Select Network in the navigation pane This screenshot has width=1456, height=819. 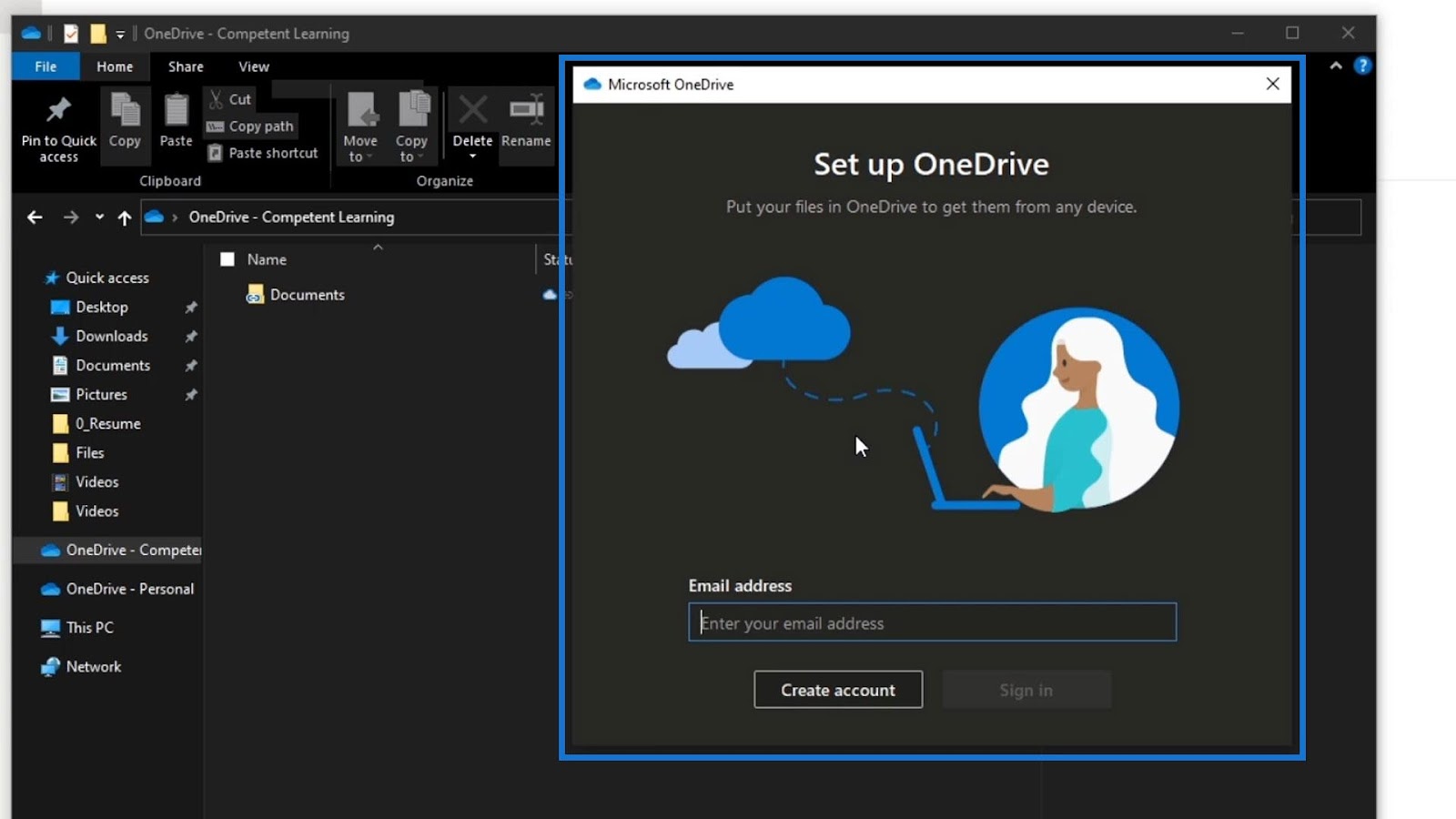[93, 666]
